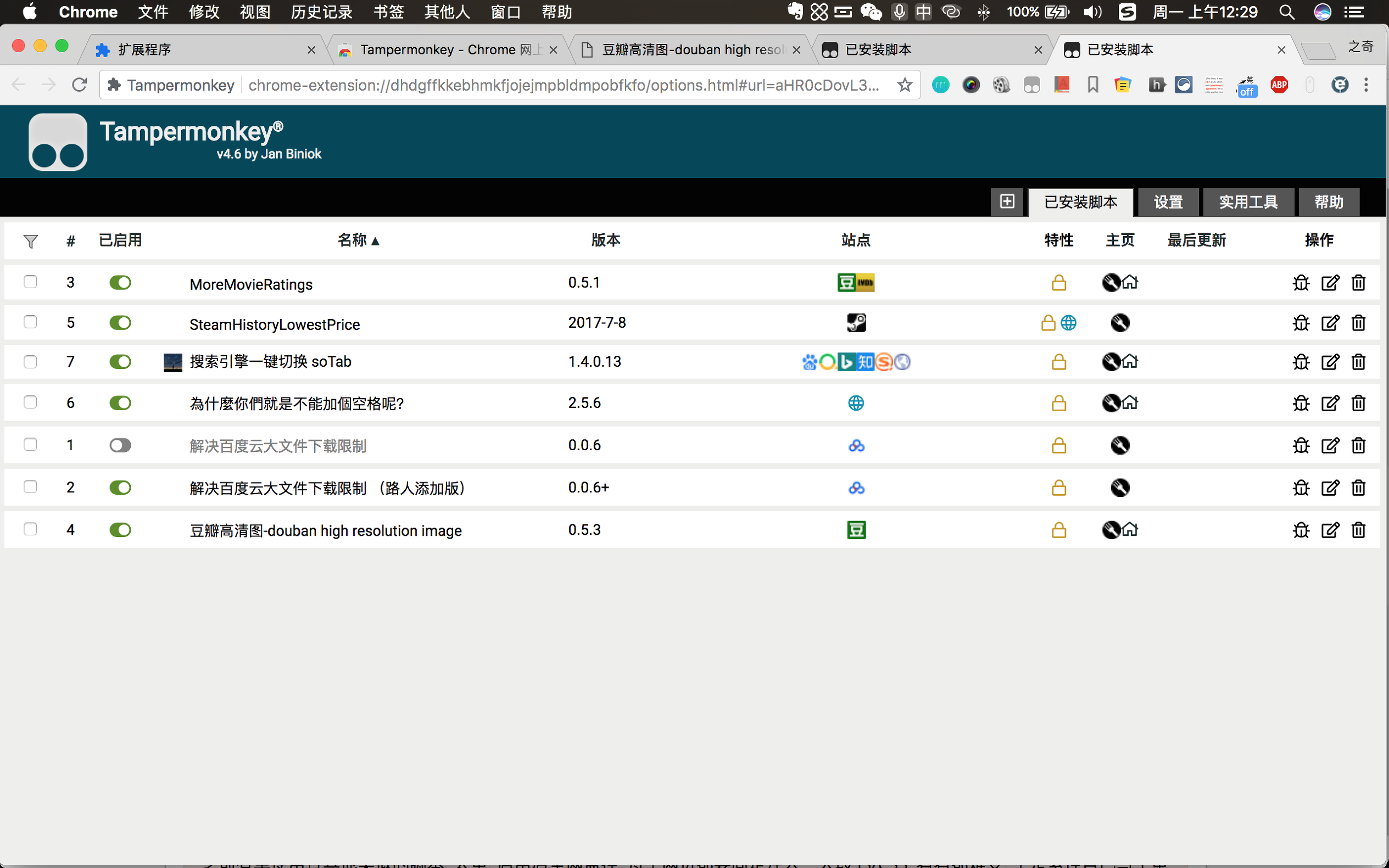Check the checkbox for SteamHistoryLowestPrice row

[x=30, y=322]
